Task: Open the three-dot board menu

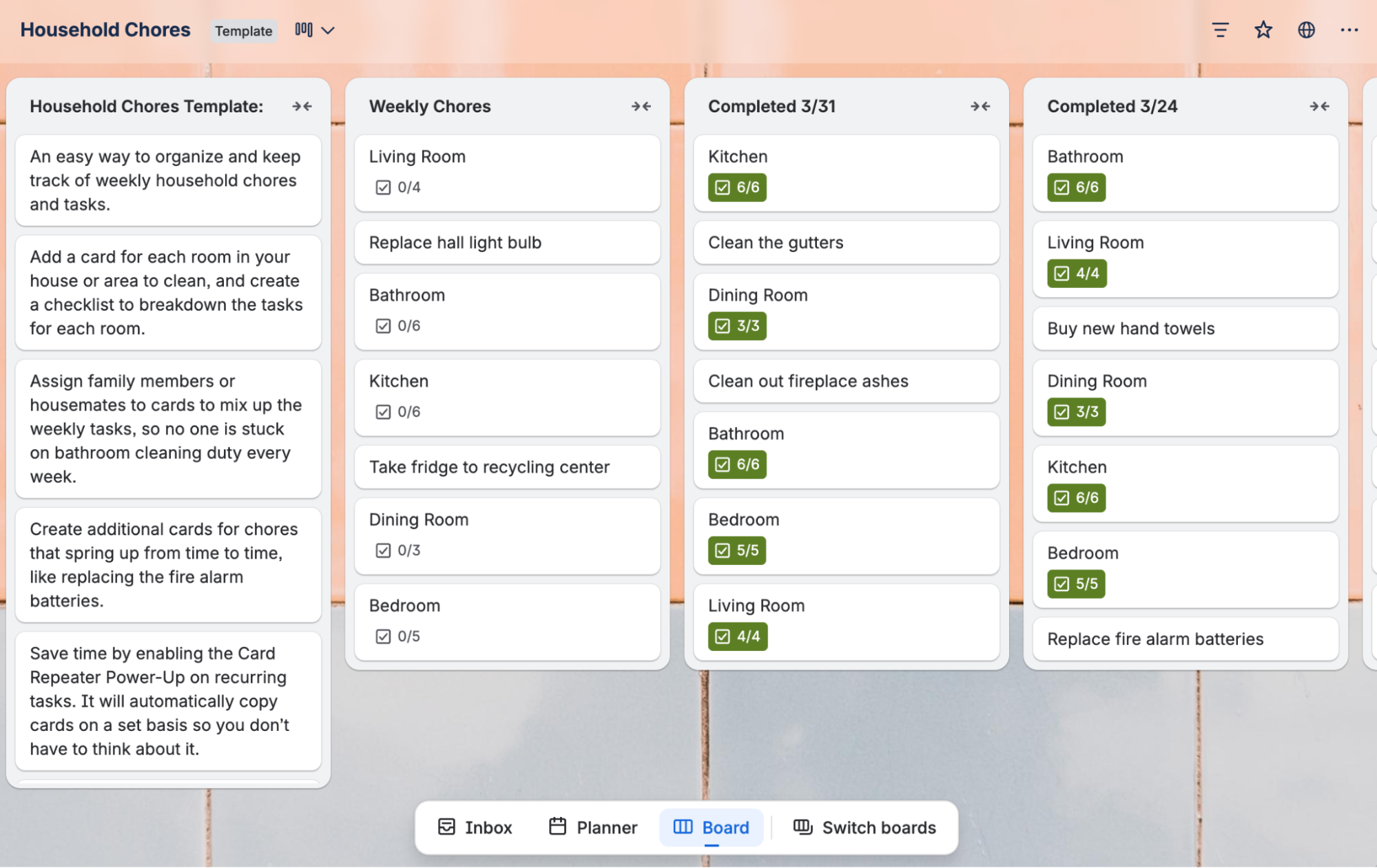Action: click(x=1349, y=30)
